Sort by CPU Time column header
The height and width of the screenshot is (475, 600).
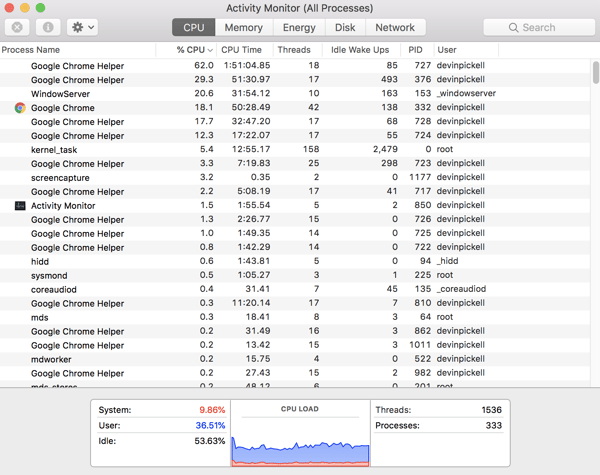tap(245, 50)
